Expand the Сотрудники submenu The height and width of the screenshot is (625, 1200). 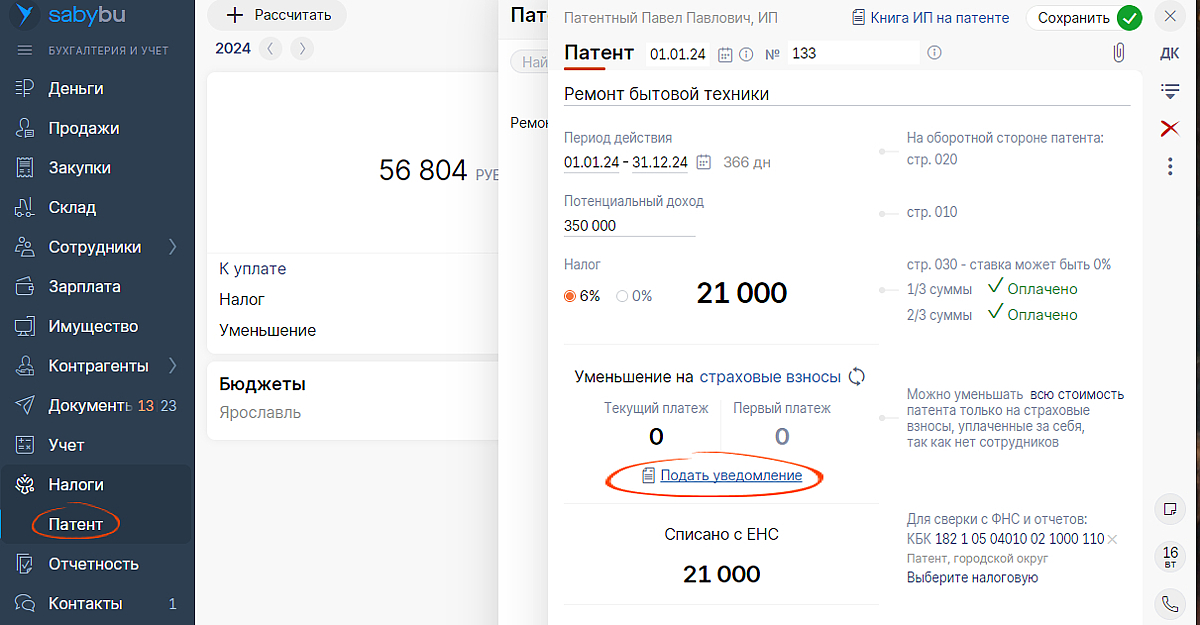point(172,247)
